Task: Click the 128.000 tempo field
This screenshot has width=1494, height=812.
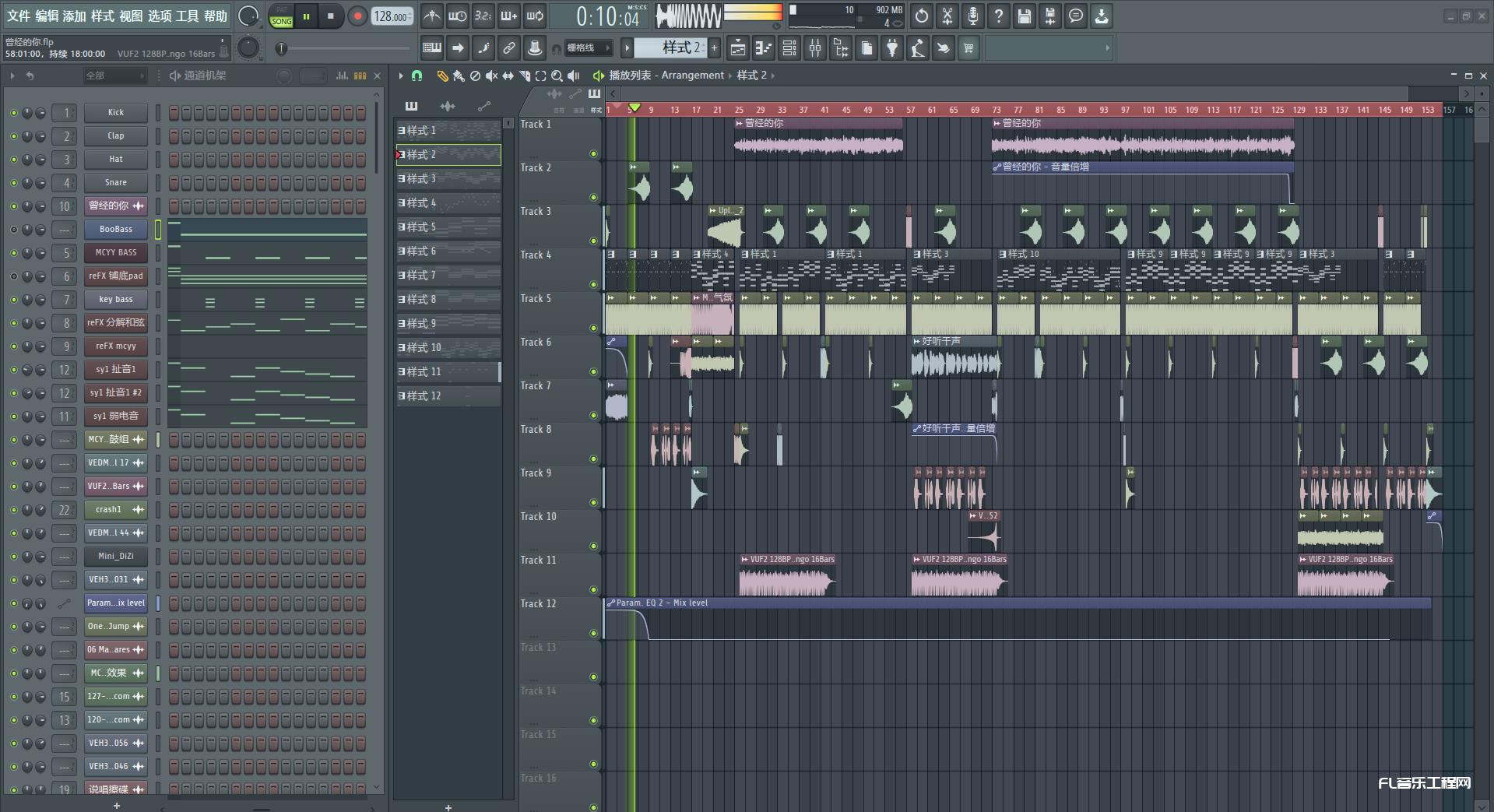Action: click(x=392, y=16)
